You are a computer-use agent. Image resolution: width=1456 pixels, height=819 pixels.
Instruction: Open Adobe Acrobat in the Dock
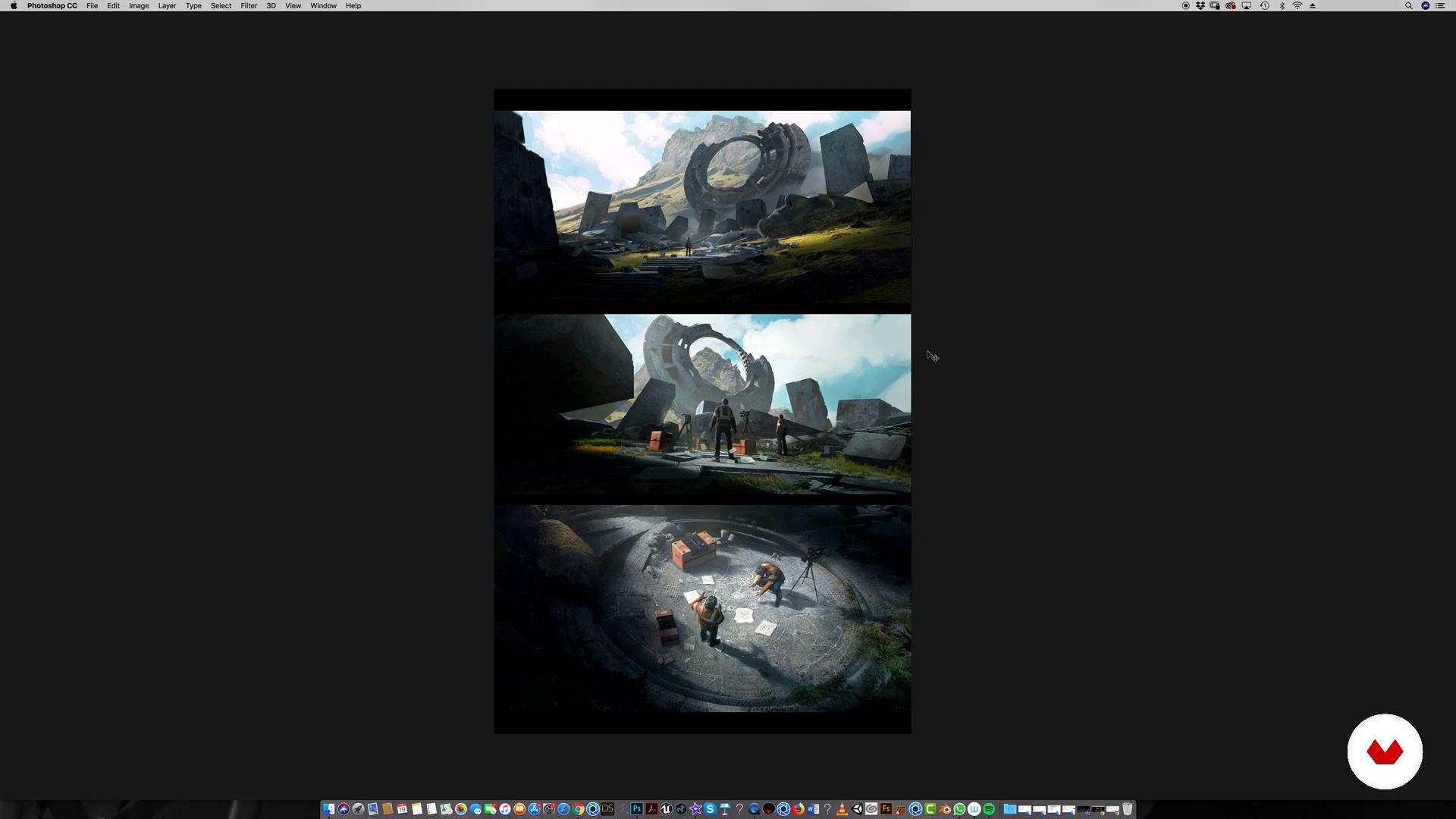tap(651, 809)
